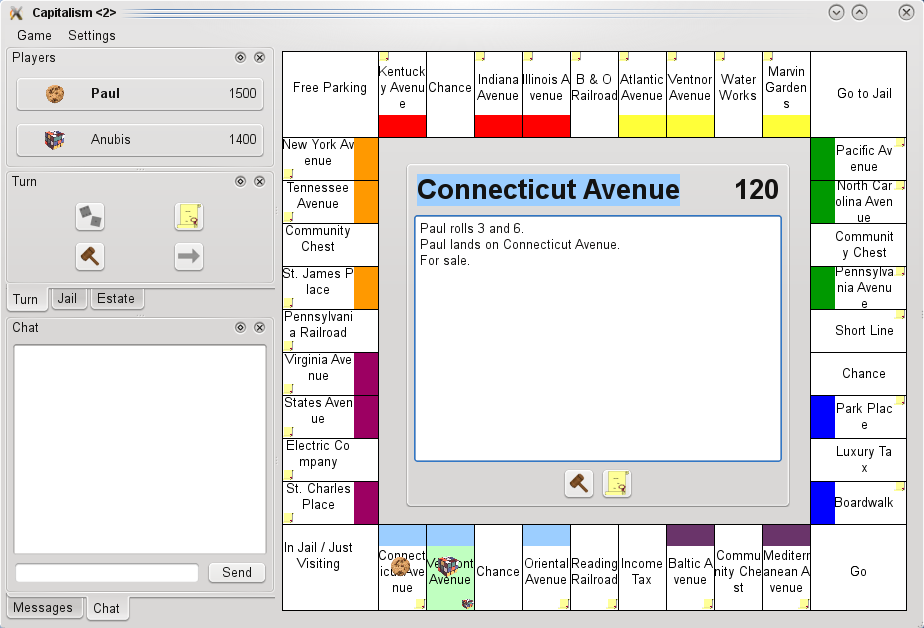Select player Anubis with 1400

tap(140, 140)
